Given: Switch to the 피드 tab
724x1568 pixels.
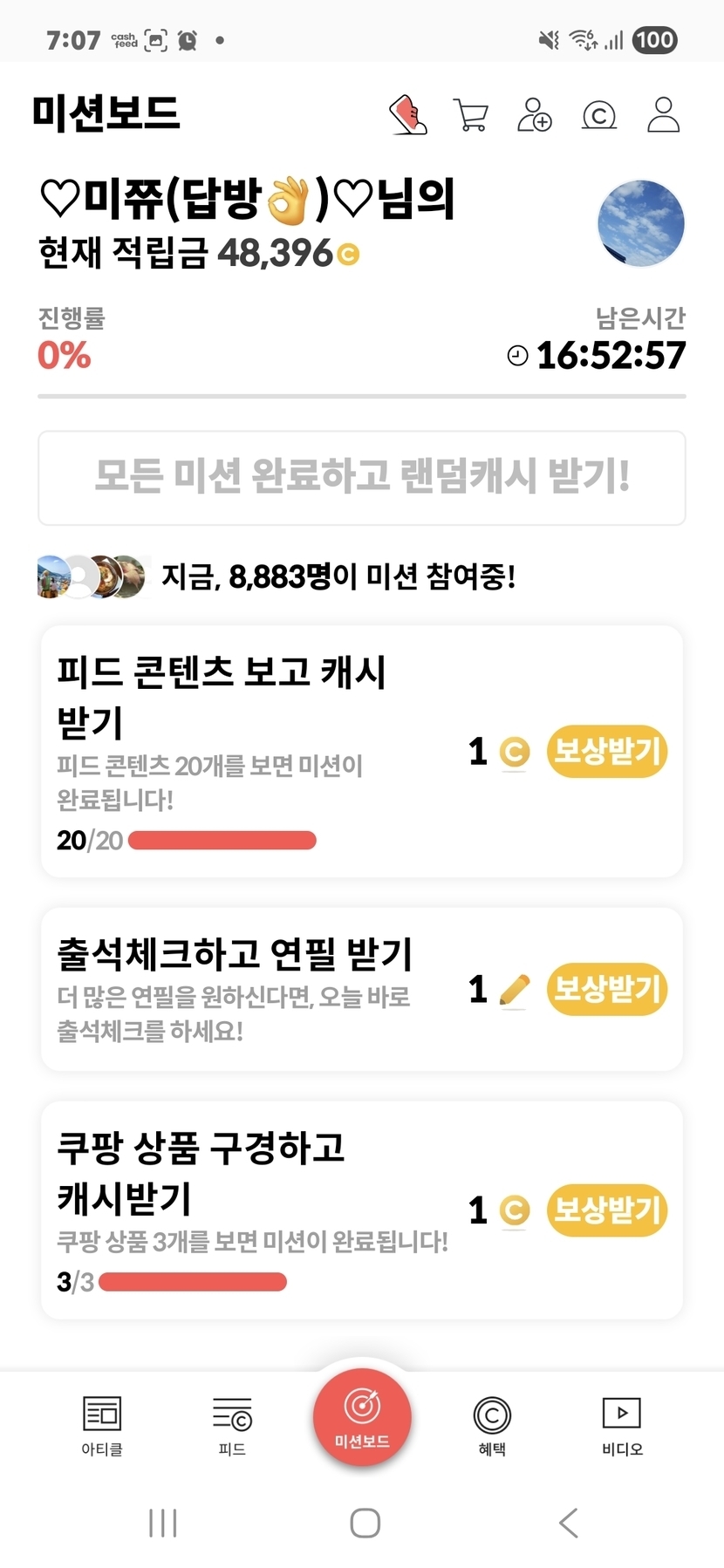Looking at the screenshot, I should point(232,1425).
